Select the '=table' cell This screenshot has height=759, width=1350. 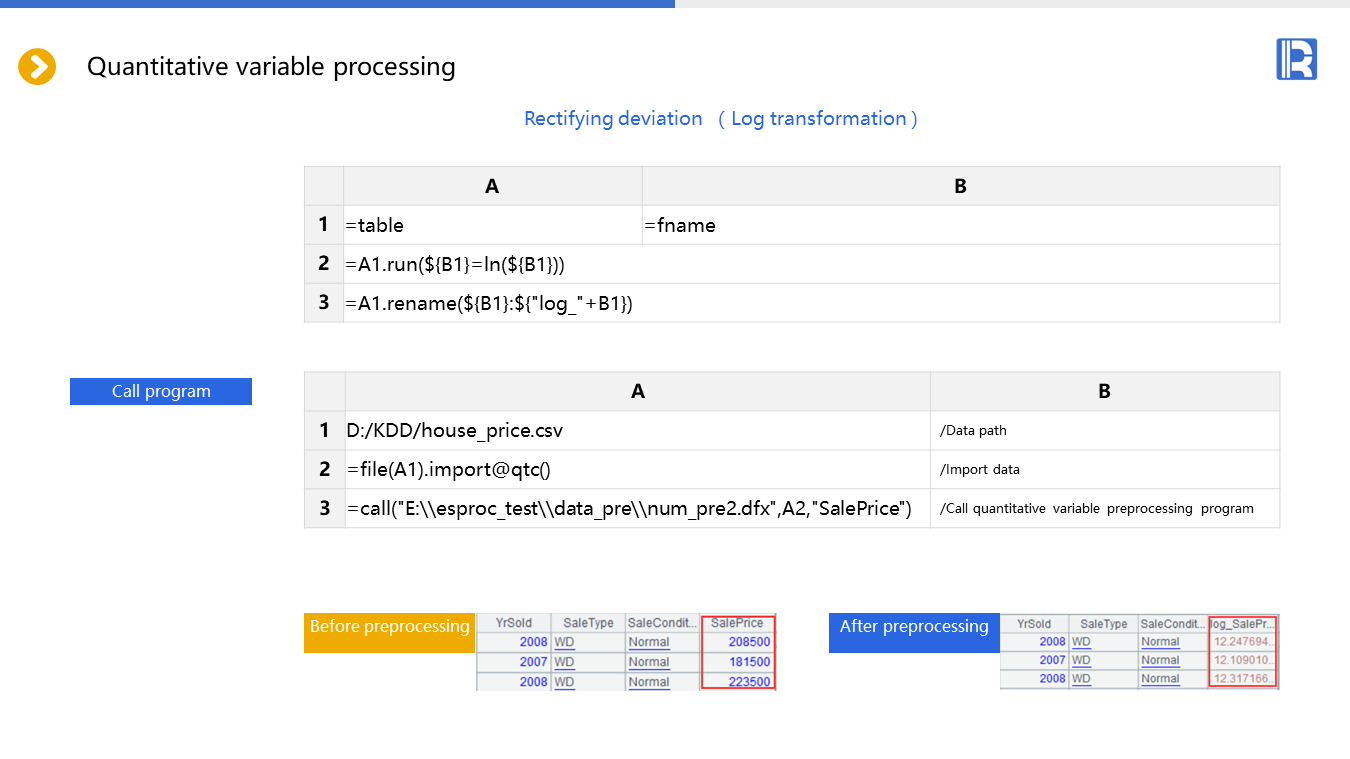493,225
